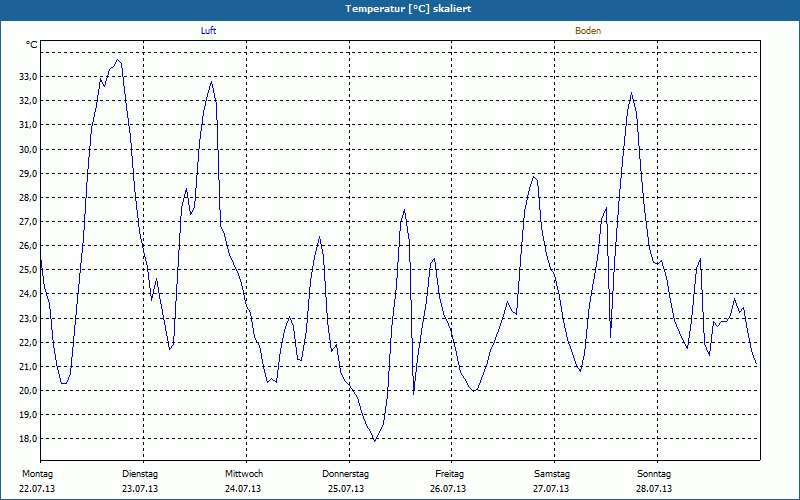Click the date 24.07.13
Viewport: 800px width, 500px height.
(x=243, y=489)
